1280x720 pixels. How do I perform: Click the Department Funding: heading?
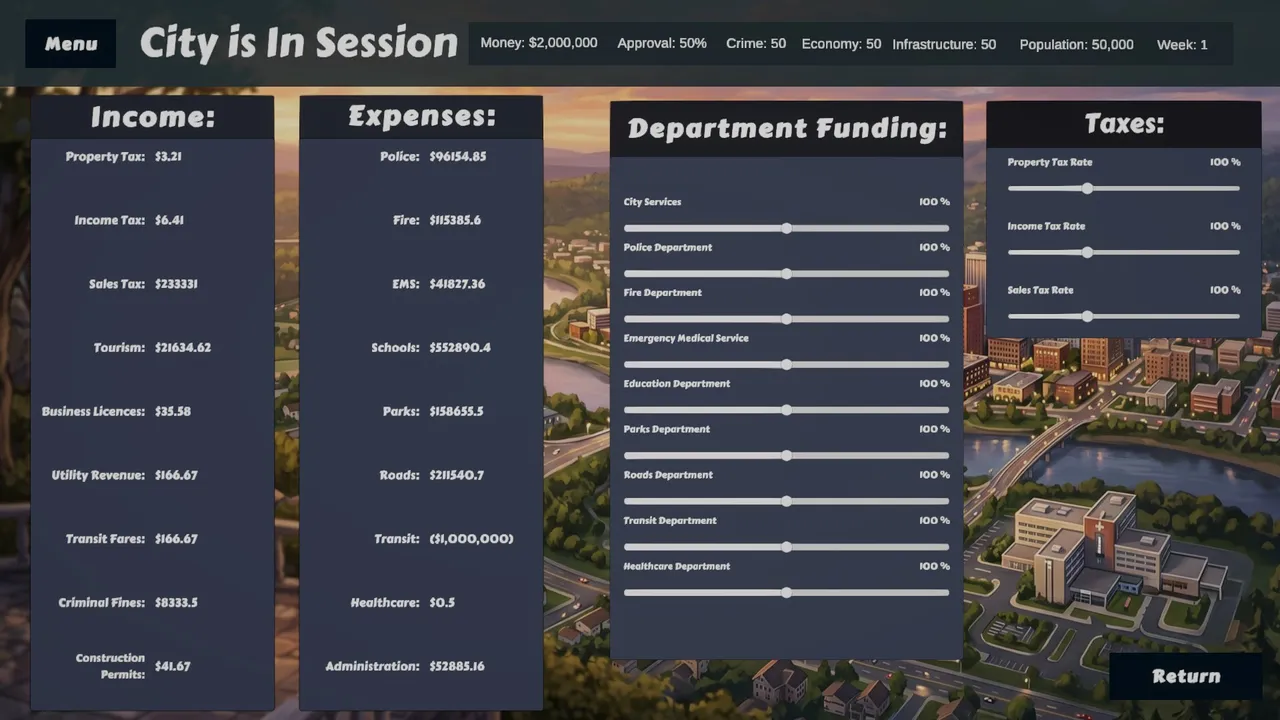787,128
